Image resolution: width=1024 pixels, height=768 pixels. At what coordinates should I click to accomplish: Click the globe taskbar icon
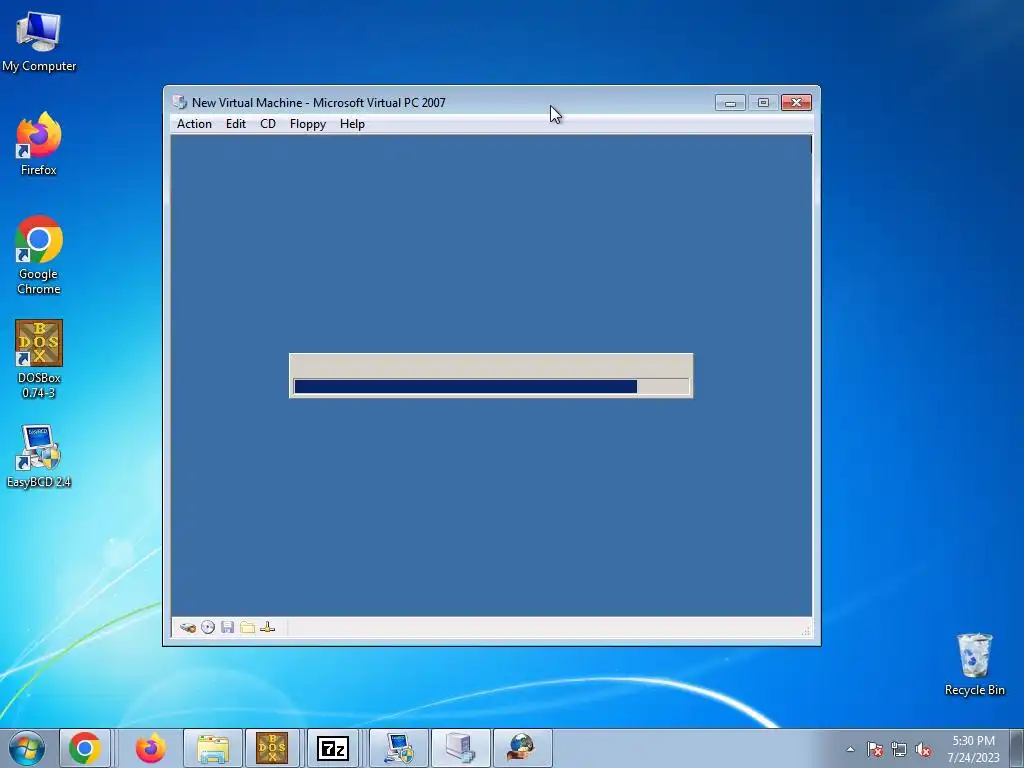522,748
